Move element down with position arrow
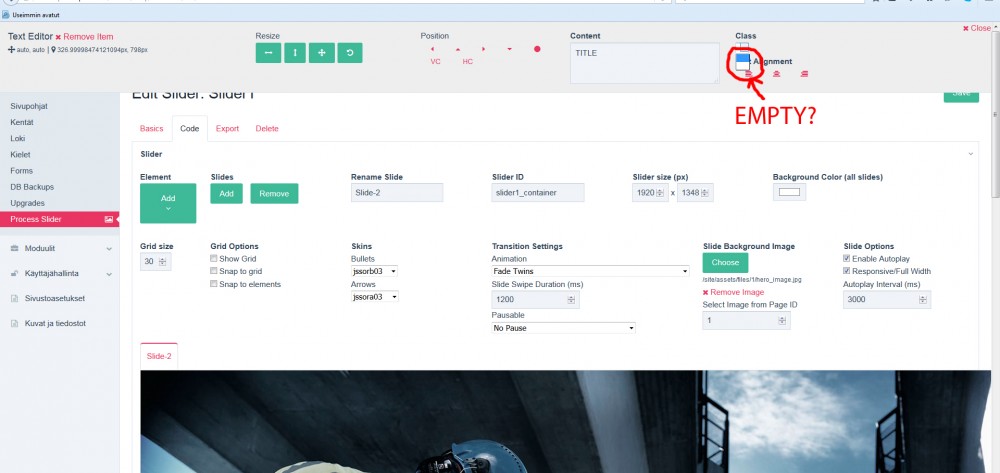This screenshot has height=473, width=1000. [510, 49]
